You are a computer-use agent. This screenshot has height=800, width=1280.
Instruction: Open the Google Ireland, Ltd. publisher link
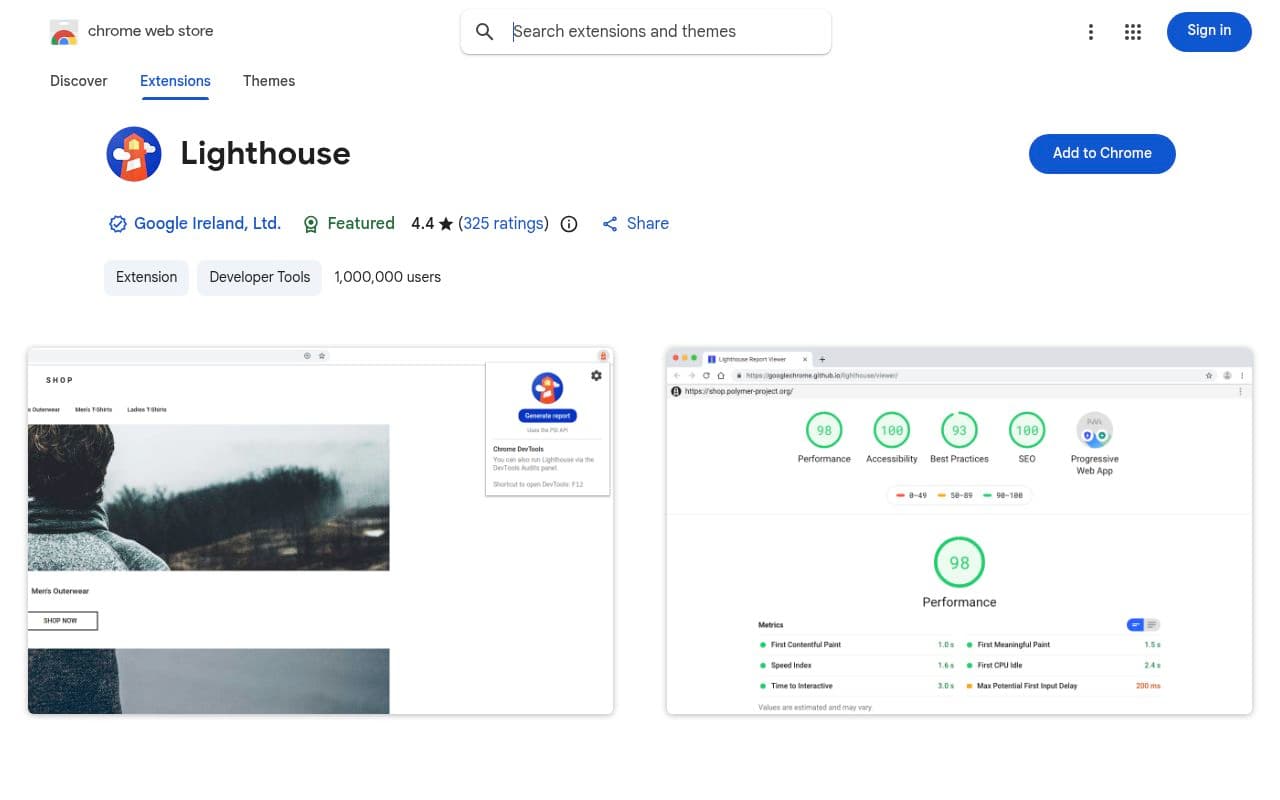click(207, 223)
